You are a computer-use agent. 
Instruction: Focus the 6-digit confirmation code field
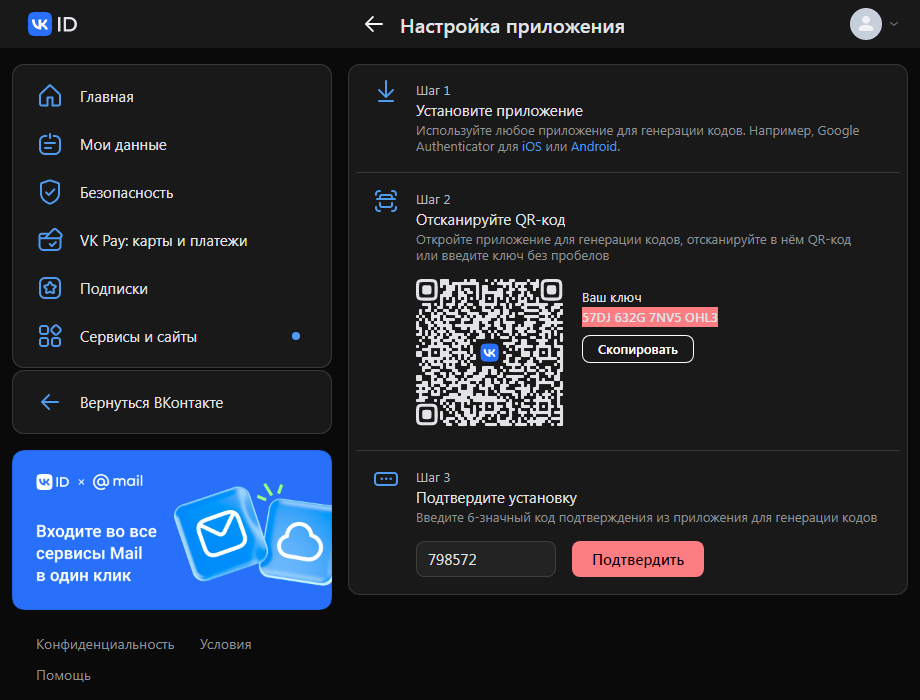pos(486,559)
